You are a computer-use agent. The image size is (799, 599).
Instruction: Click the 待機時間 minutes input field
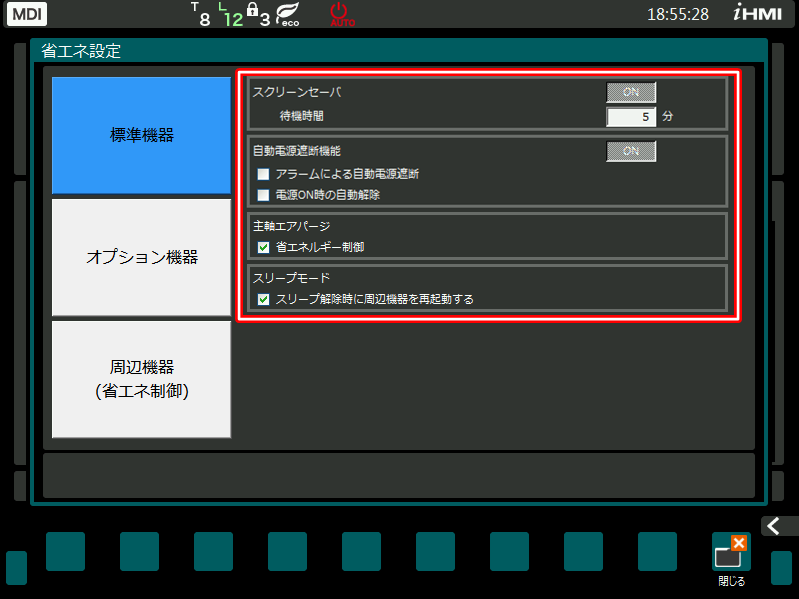(x=631, y=117)
